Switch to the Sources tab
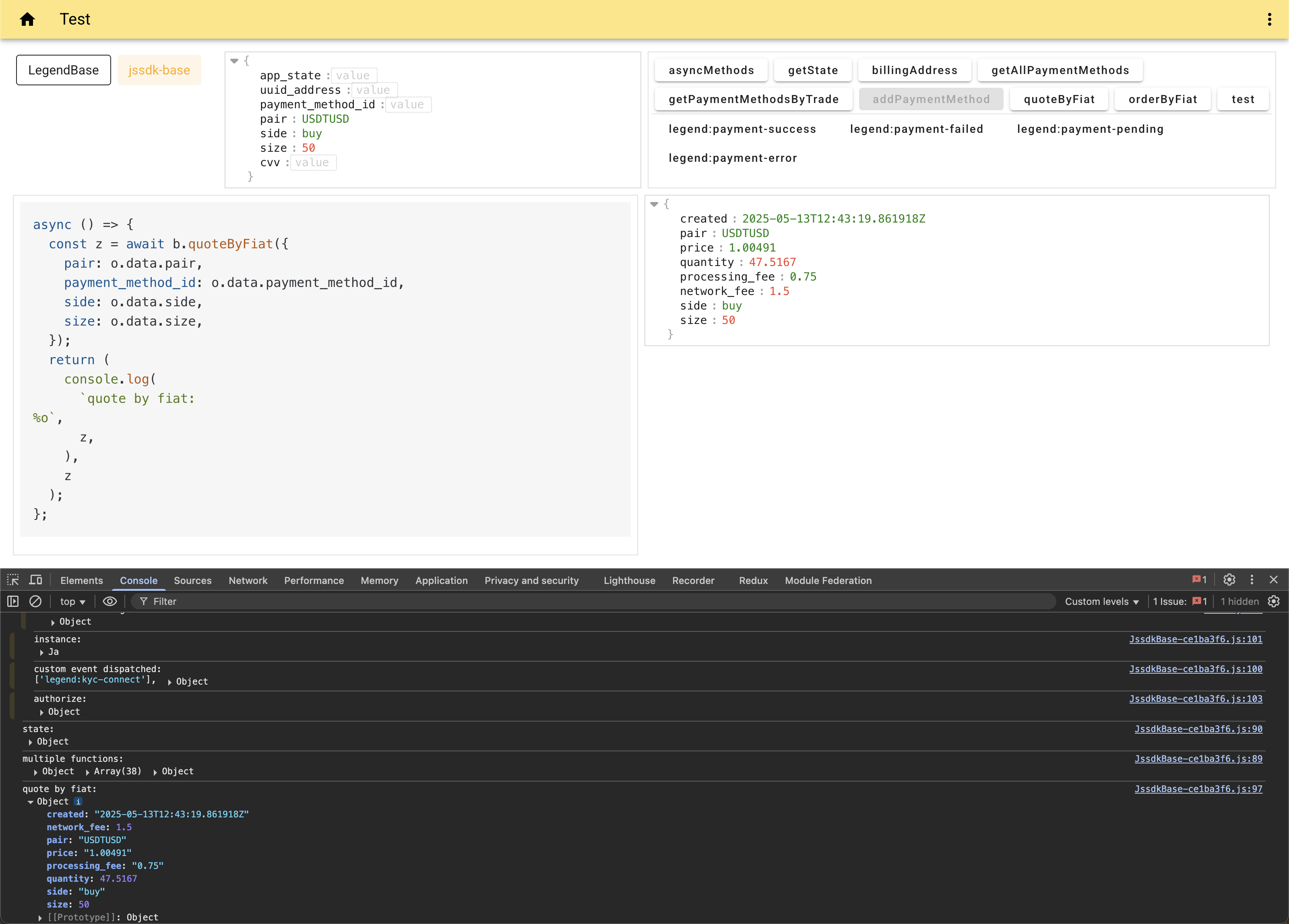1289x924 pixels. [193, 580]
